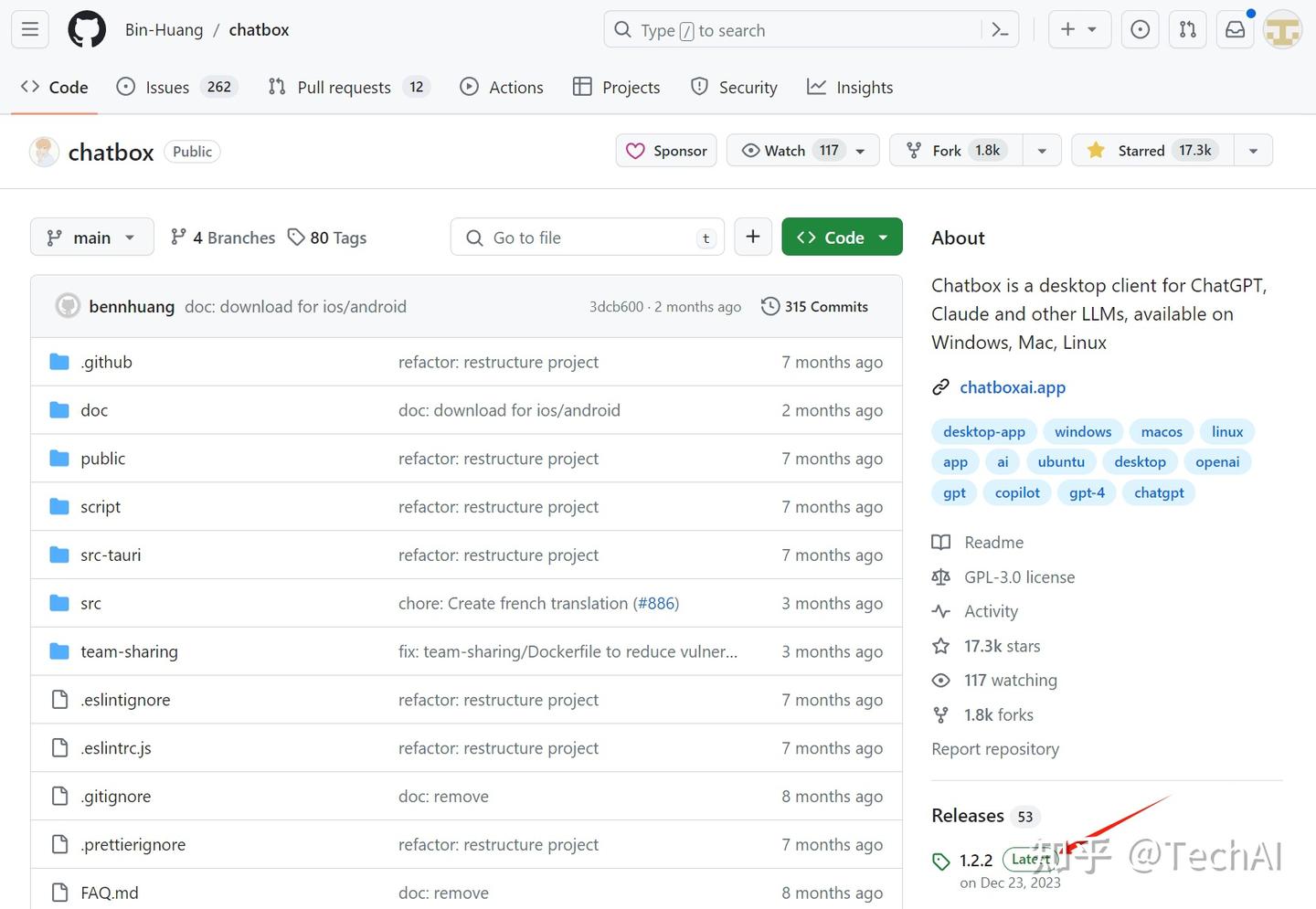The image size is (1316, 909).
Task: Open the user avatar menu
Action: 1281,30
